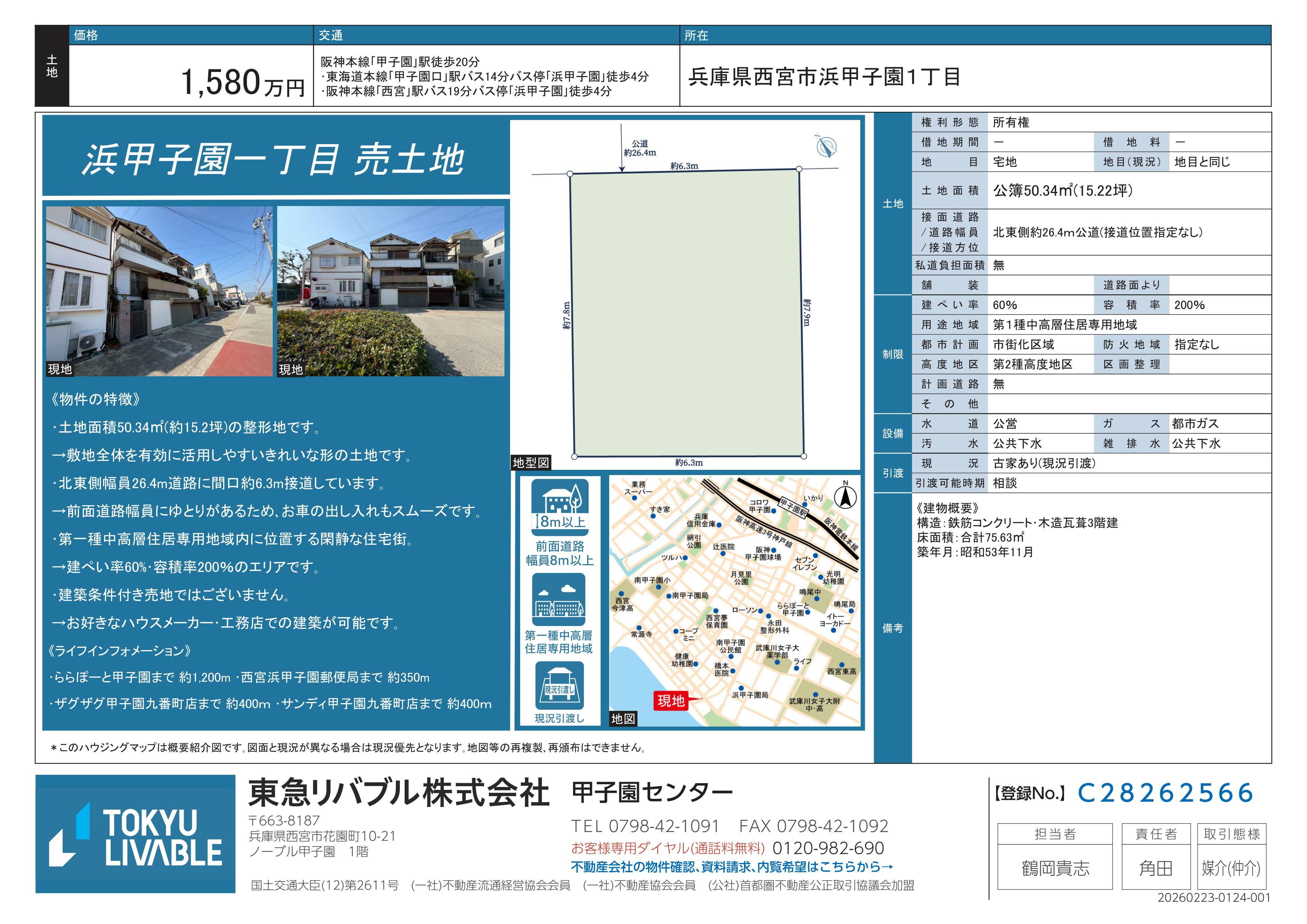Open the left 現地 street photo
Viewport: 1307px width, 924px height.
coord(159,291)
